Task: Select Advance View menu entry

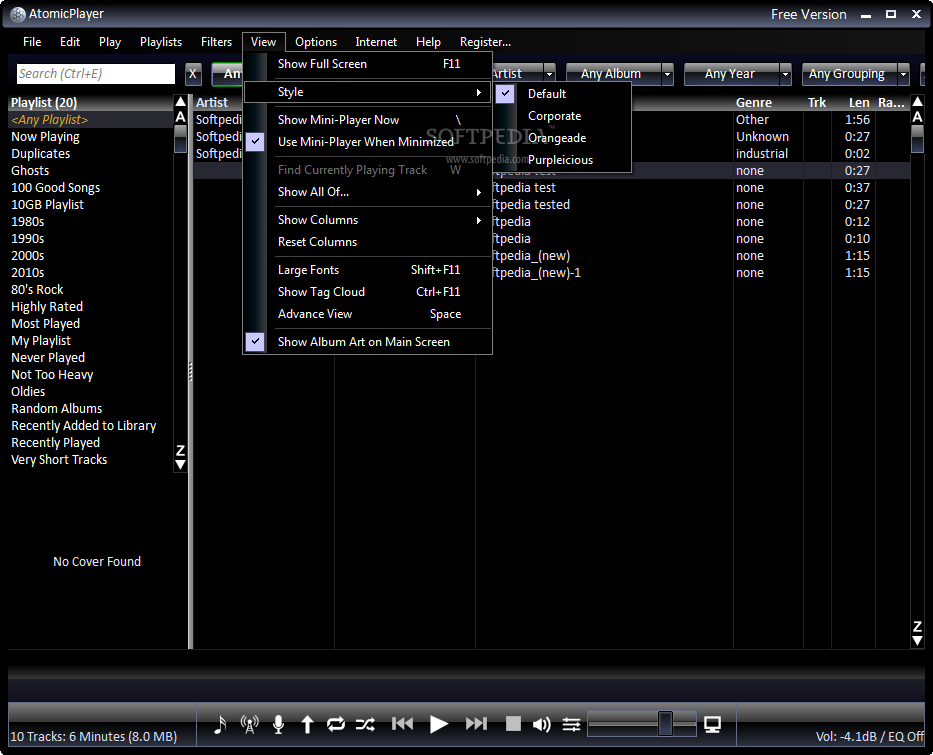Action: pyautogui.click(x=367, y=314)
